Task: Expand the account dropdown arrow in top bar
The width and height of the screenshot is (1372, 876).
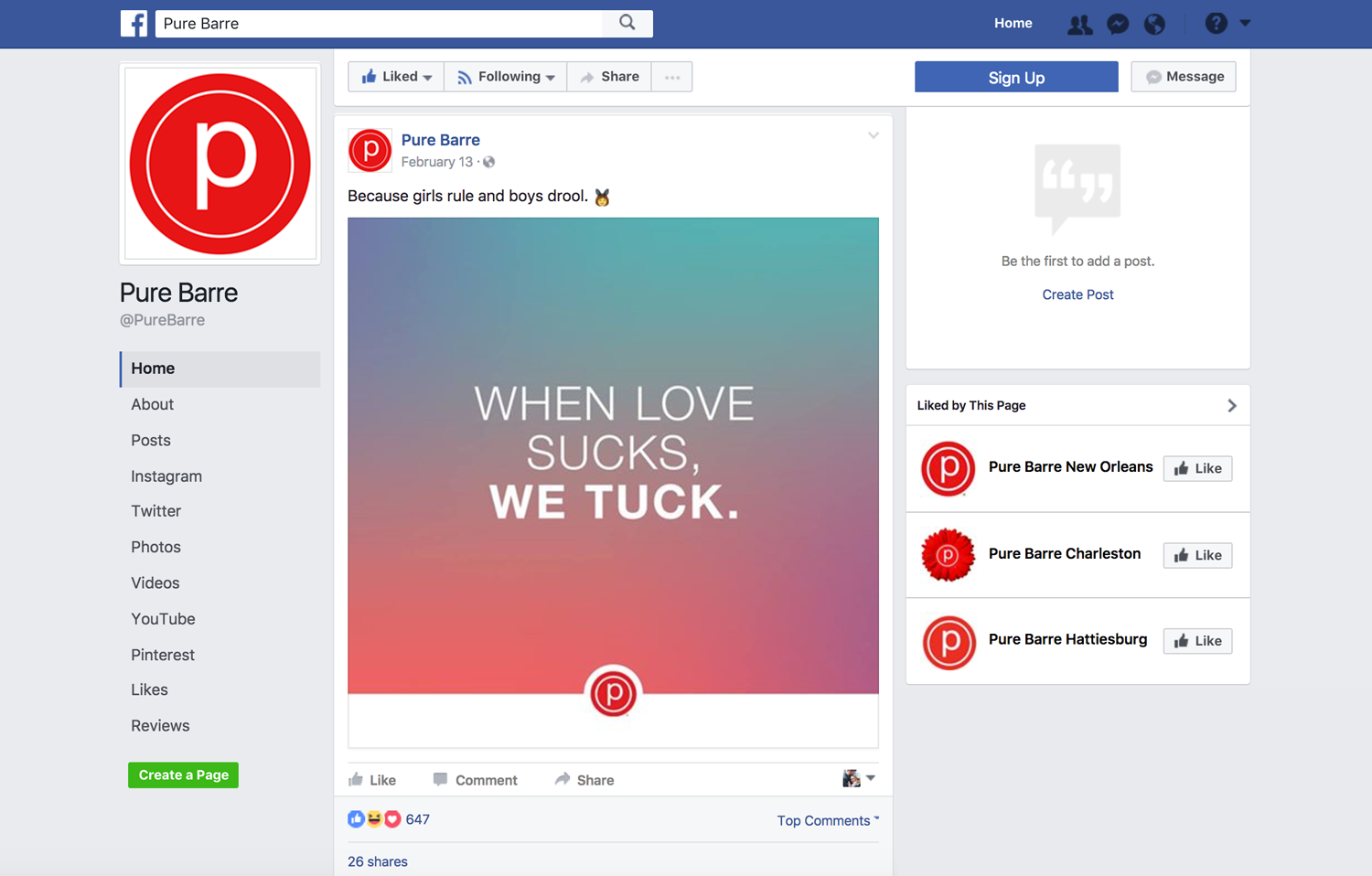Action: click(x=1245, y=23)
